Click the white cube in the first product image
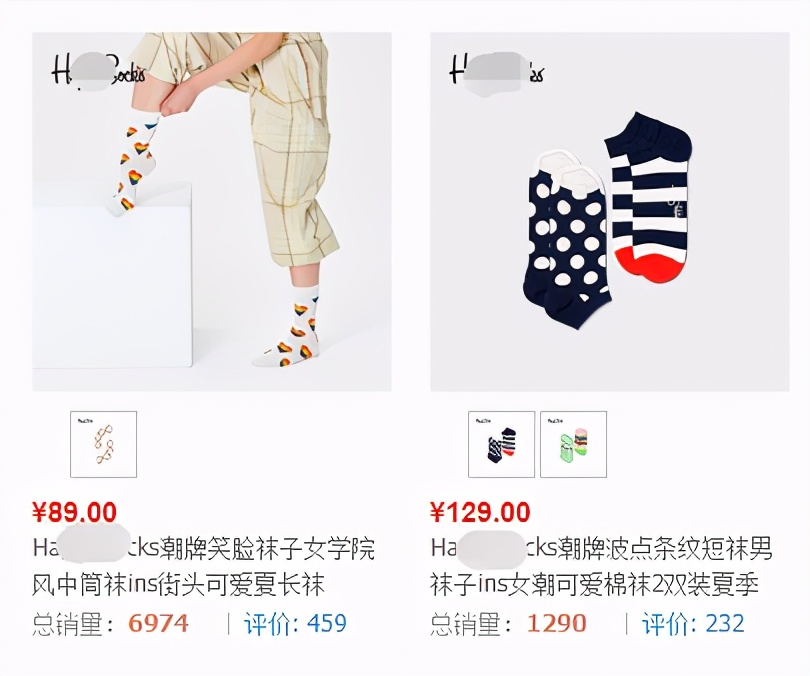Screen dimensions: 810x676 click(112, 279)
